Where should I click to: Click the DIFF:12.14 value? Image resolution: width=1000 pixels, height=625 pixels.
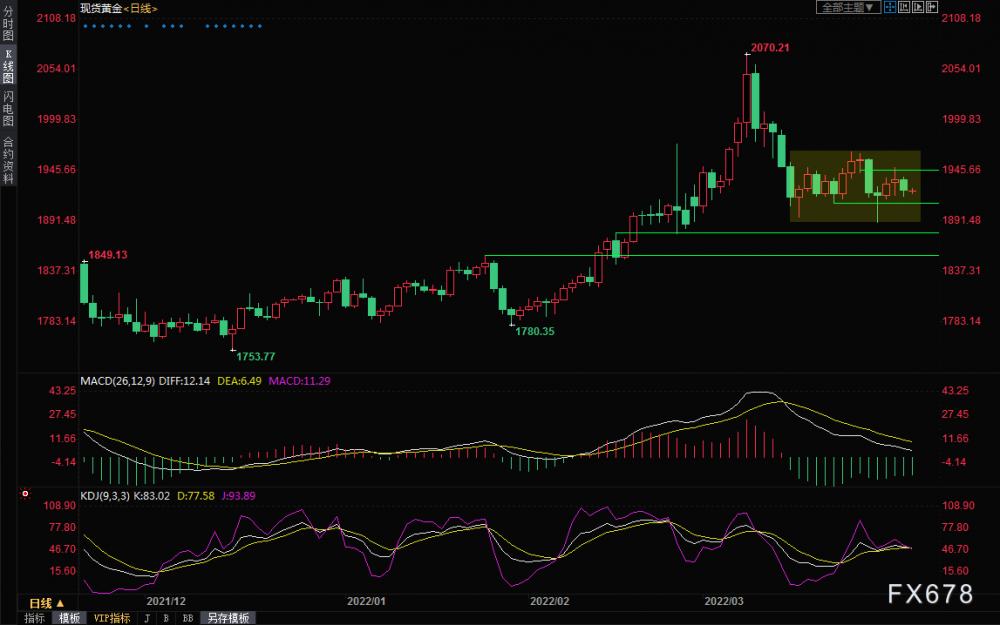pos(184,381)
